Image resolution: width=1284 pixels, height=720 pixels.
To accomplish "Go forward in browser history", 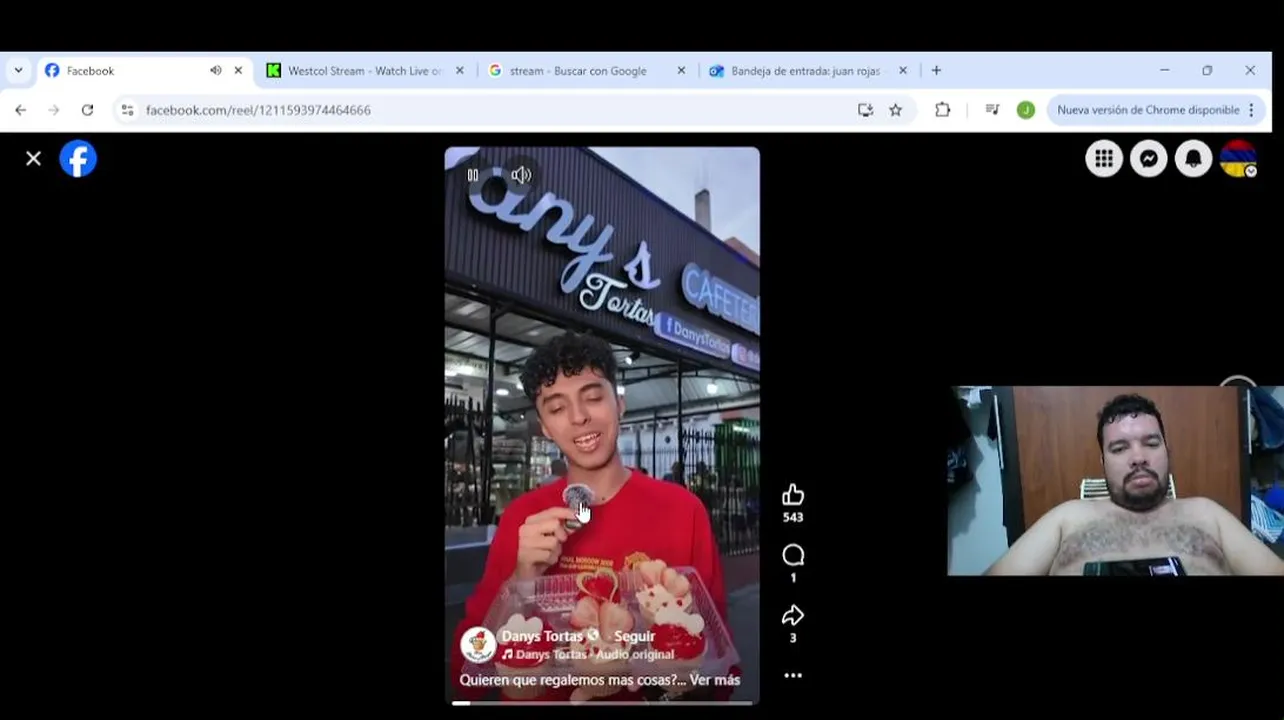I will coord(54,110).
